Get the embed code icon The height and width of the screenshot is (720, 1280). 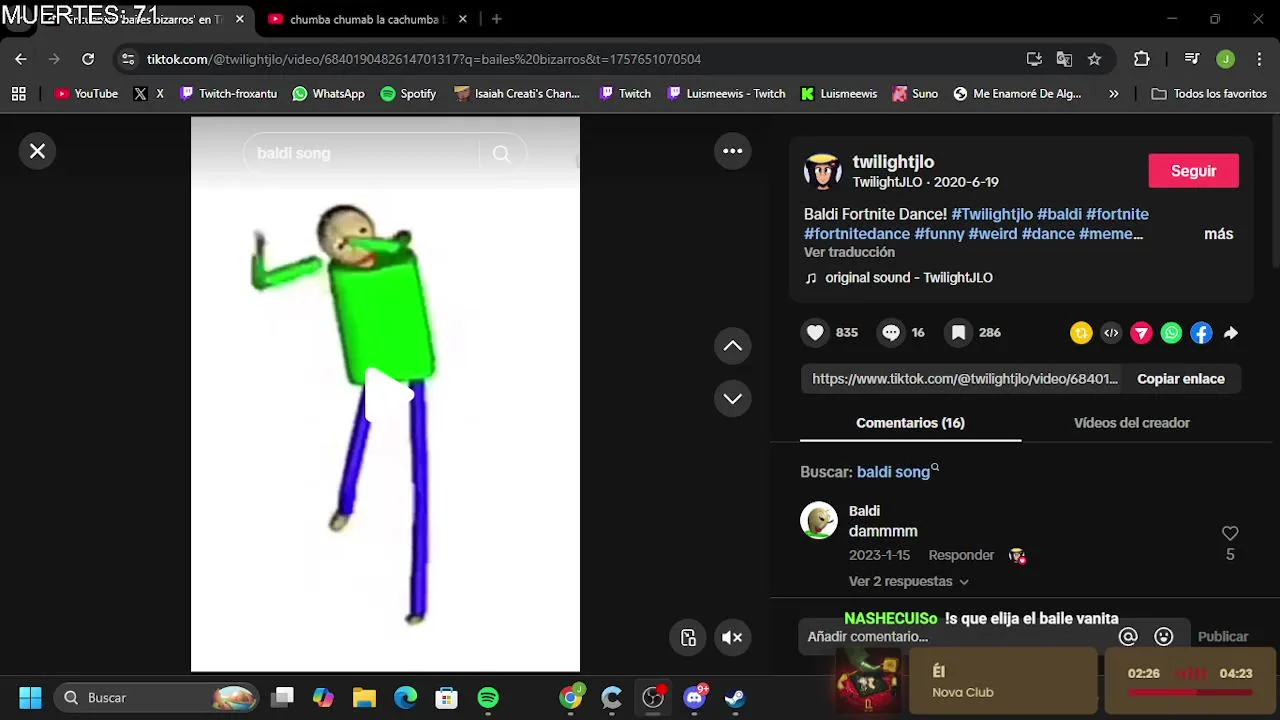pyautogui.click(x=1111, y=333)
